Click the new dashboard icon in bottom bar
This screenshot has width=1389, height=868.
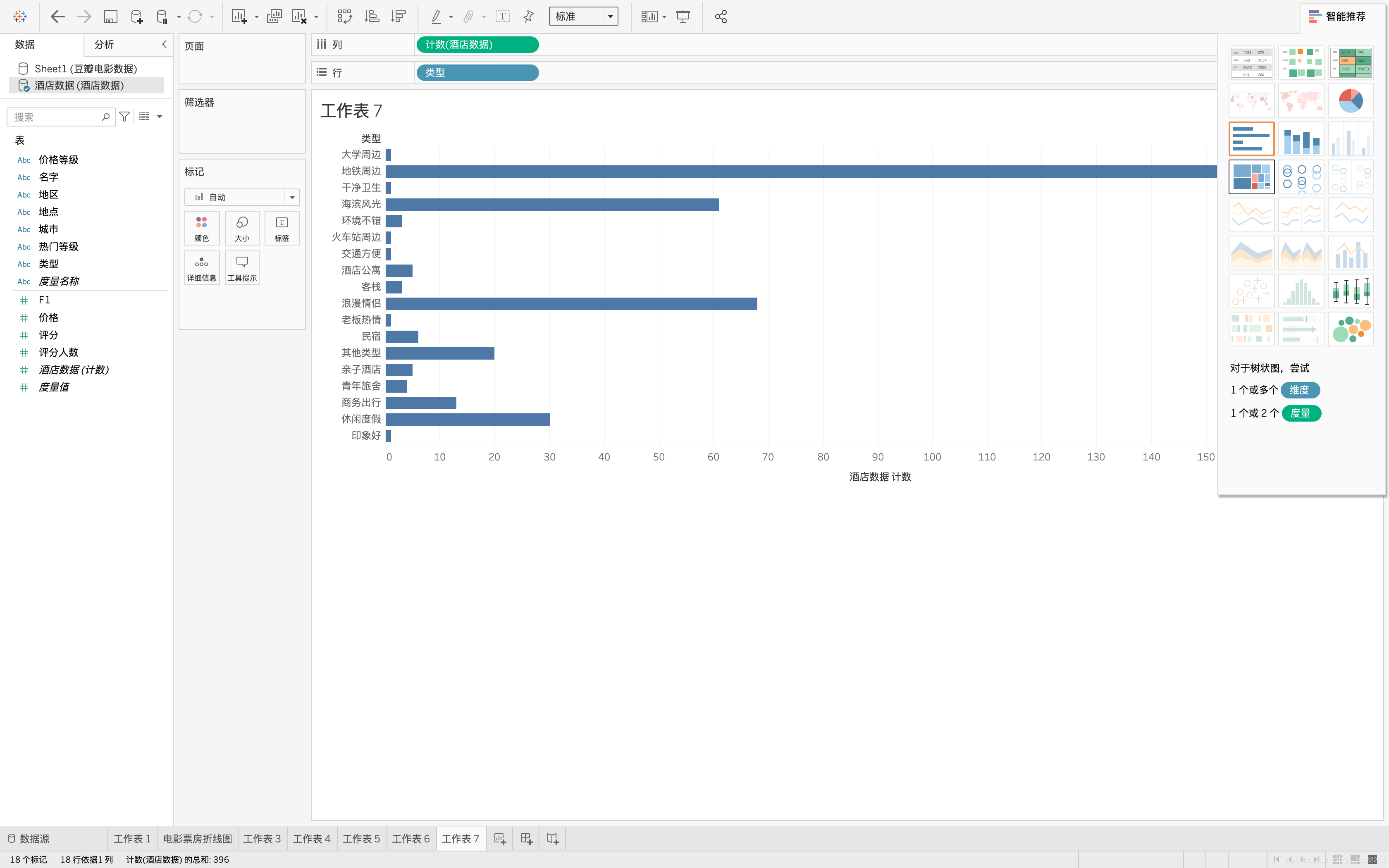(526, 839)
